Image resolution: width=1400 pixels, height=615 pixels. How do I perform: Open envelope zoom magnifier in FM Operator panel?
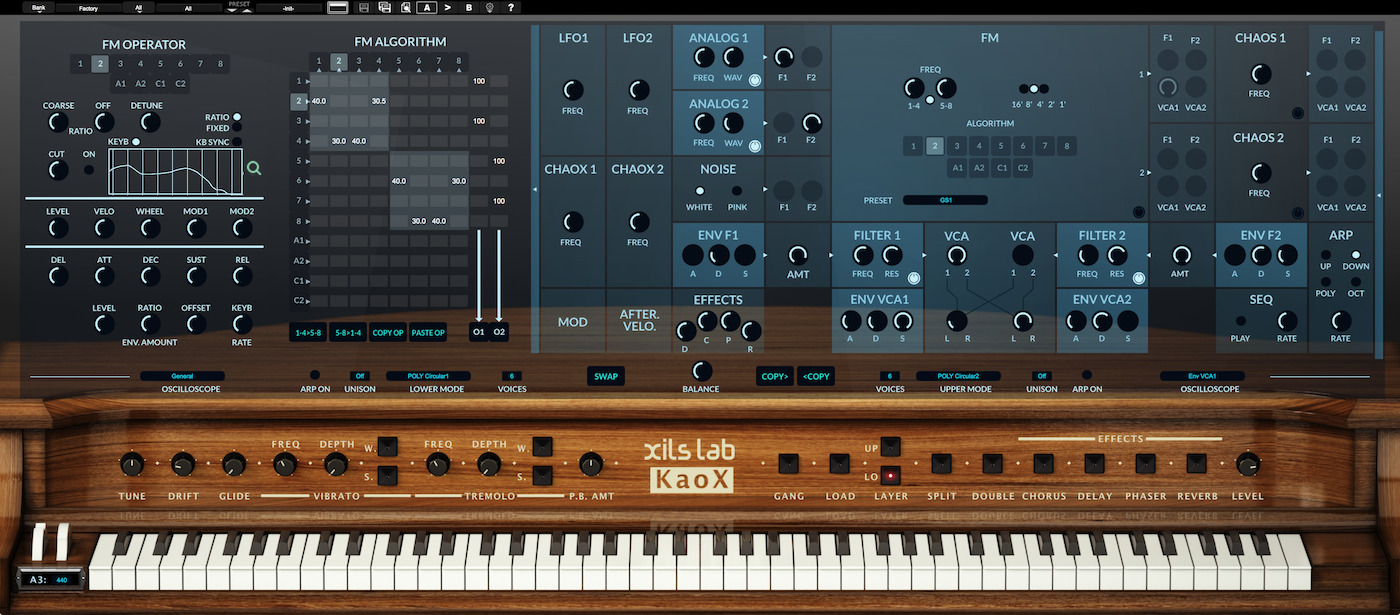point(253,168)
